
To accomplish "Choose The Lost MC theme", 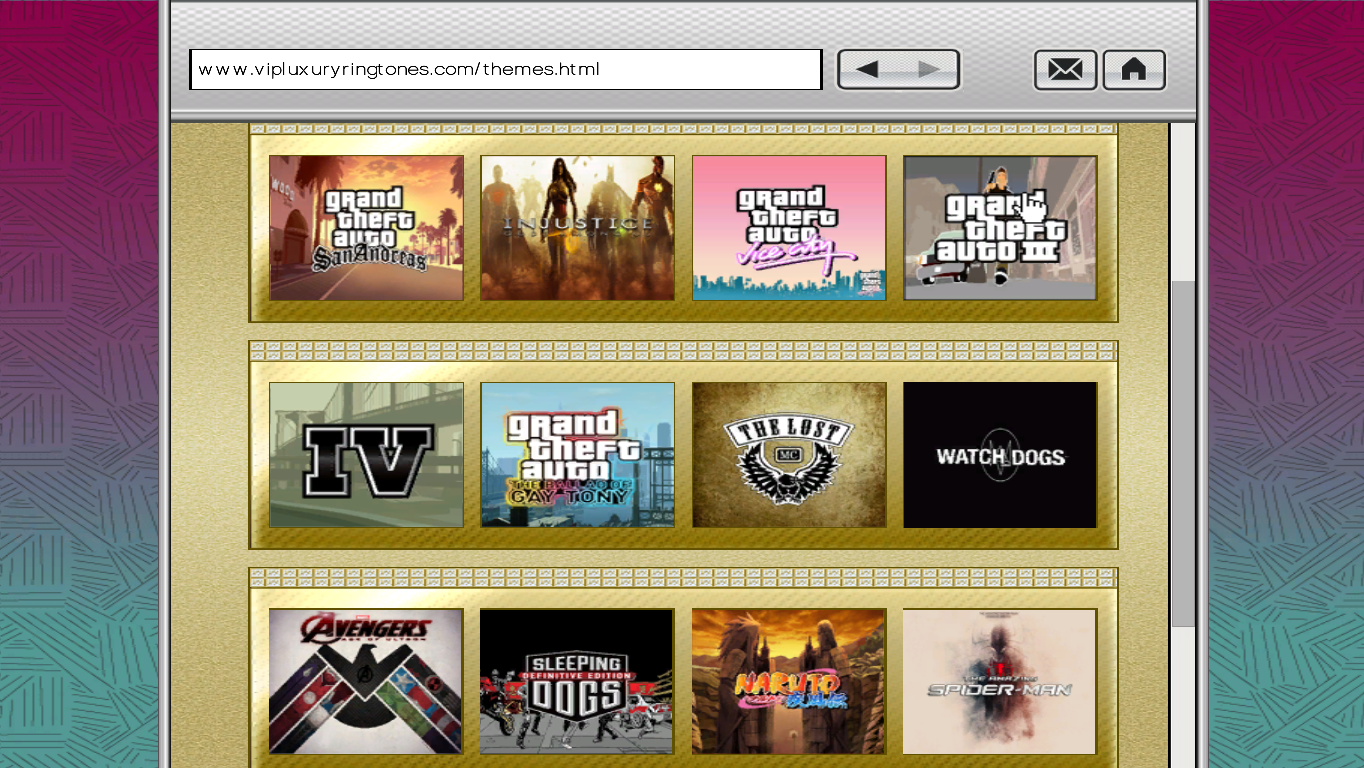I will [789, 455].
